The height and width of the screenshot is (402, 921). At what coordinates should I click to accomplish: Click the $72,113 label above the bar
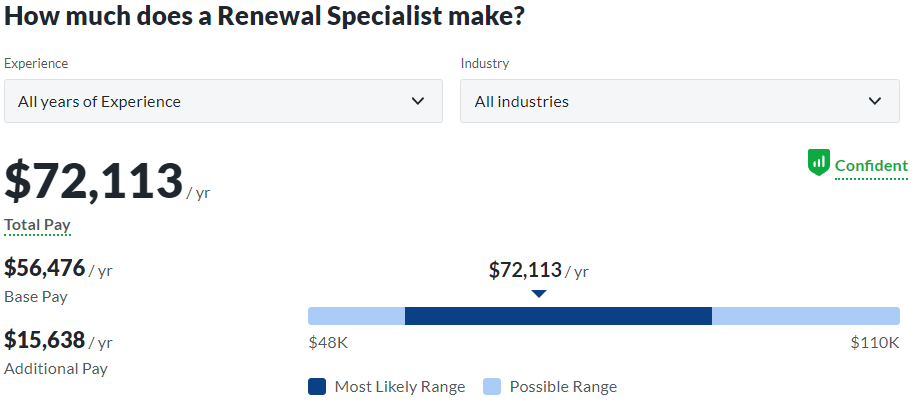pyautogui.click(x=525, y=270)
